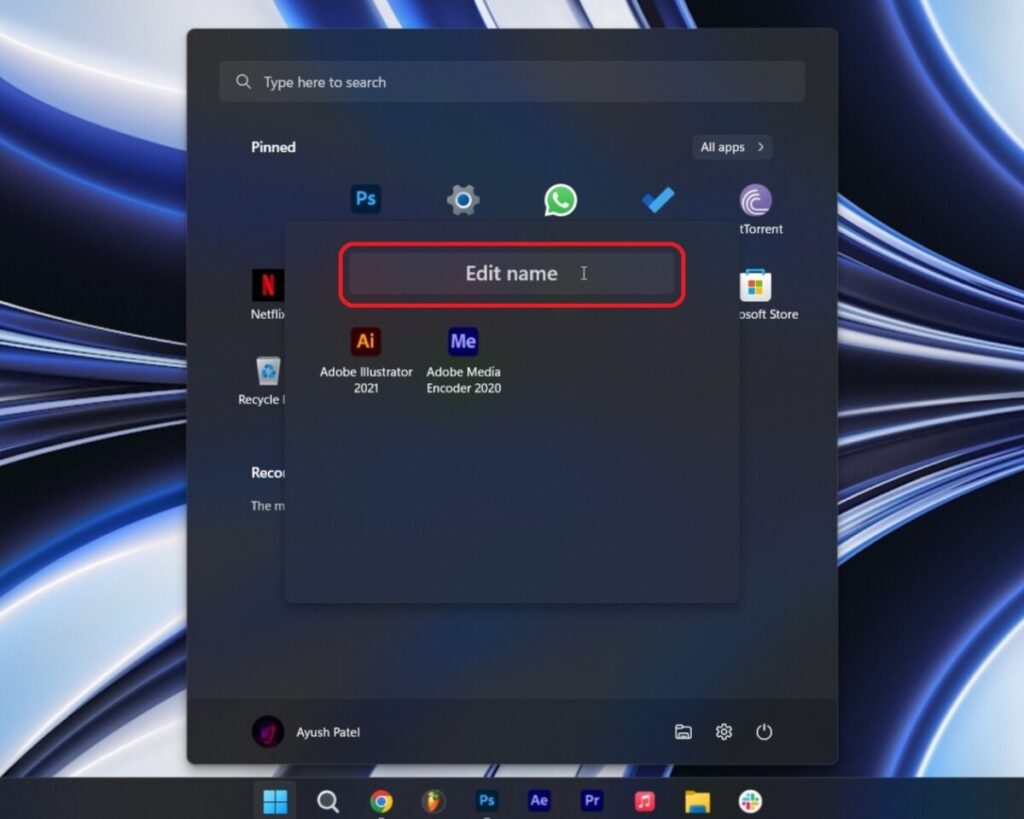Open BitTorrent pinned app

point(755,201)
